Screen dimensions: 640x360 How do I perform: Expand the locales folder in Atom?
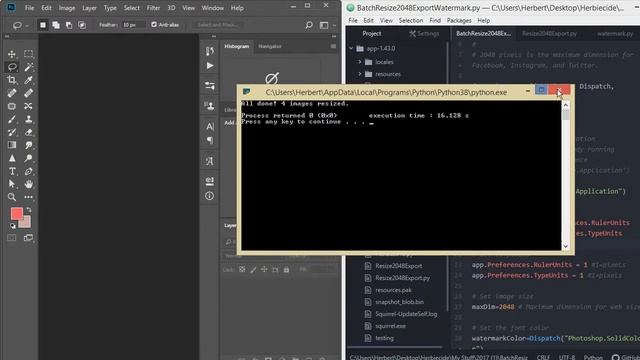(360, 62)
